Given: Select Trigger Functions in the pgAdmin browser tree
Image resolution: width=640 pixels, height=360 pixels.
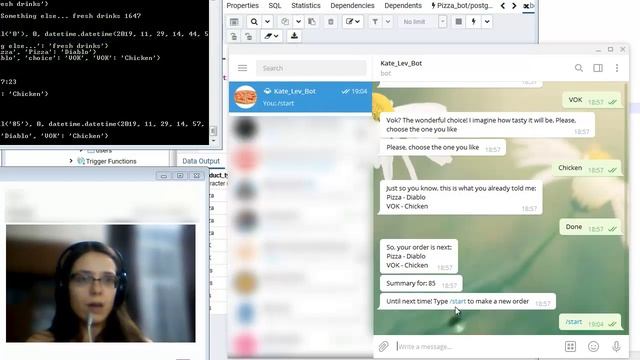Looking at the screenshot, I should (x=111, y=161).
